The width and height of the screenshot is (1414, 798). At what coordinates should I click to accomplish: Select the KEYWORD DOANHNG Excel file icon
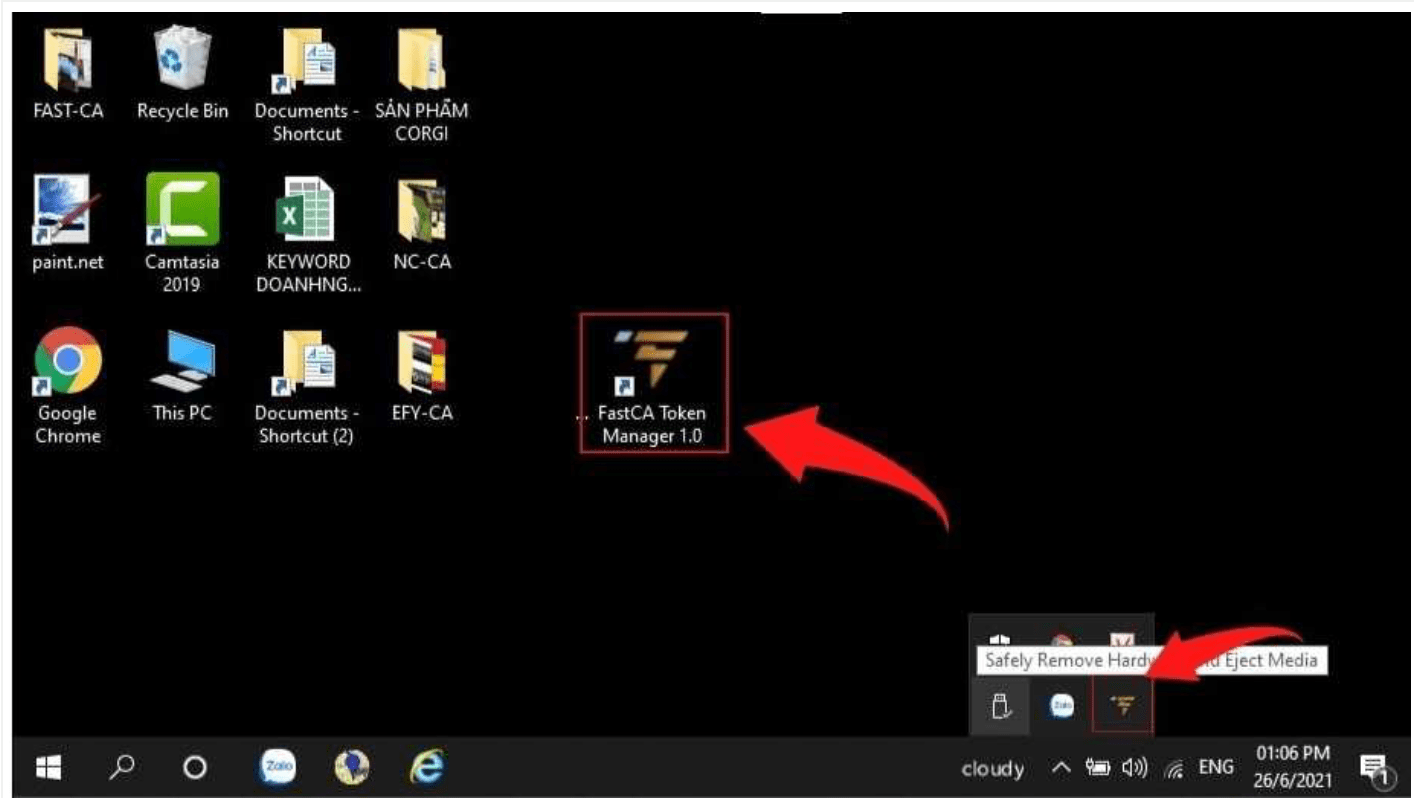click(x=307, y=212)
